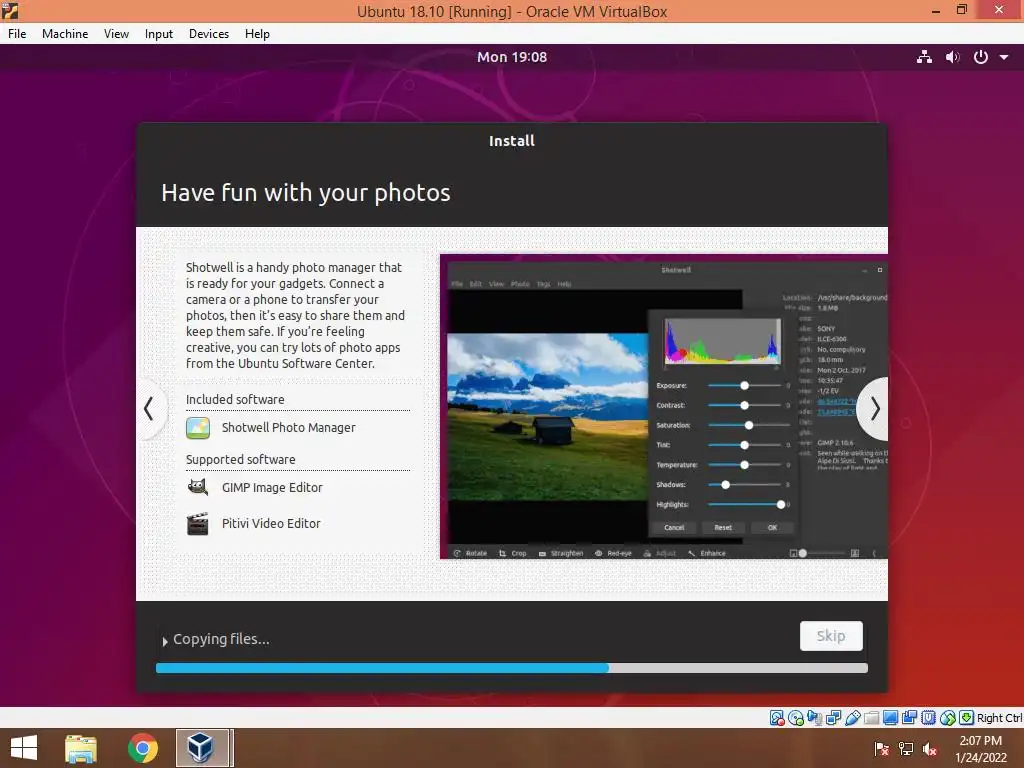Click the Windows network tray icon
Image resolution: width=1024 pixels, height=768 pixels.
906,749
